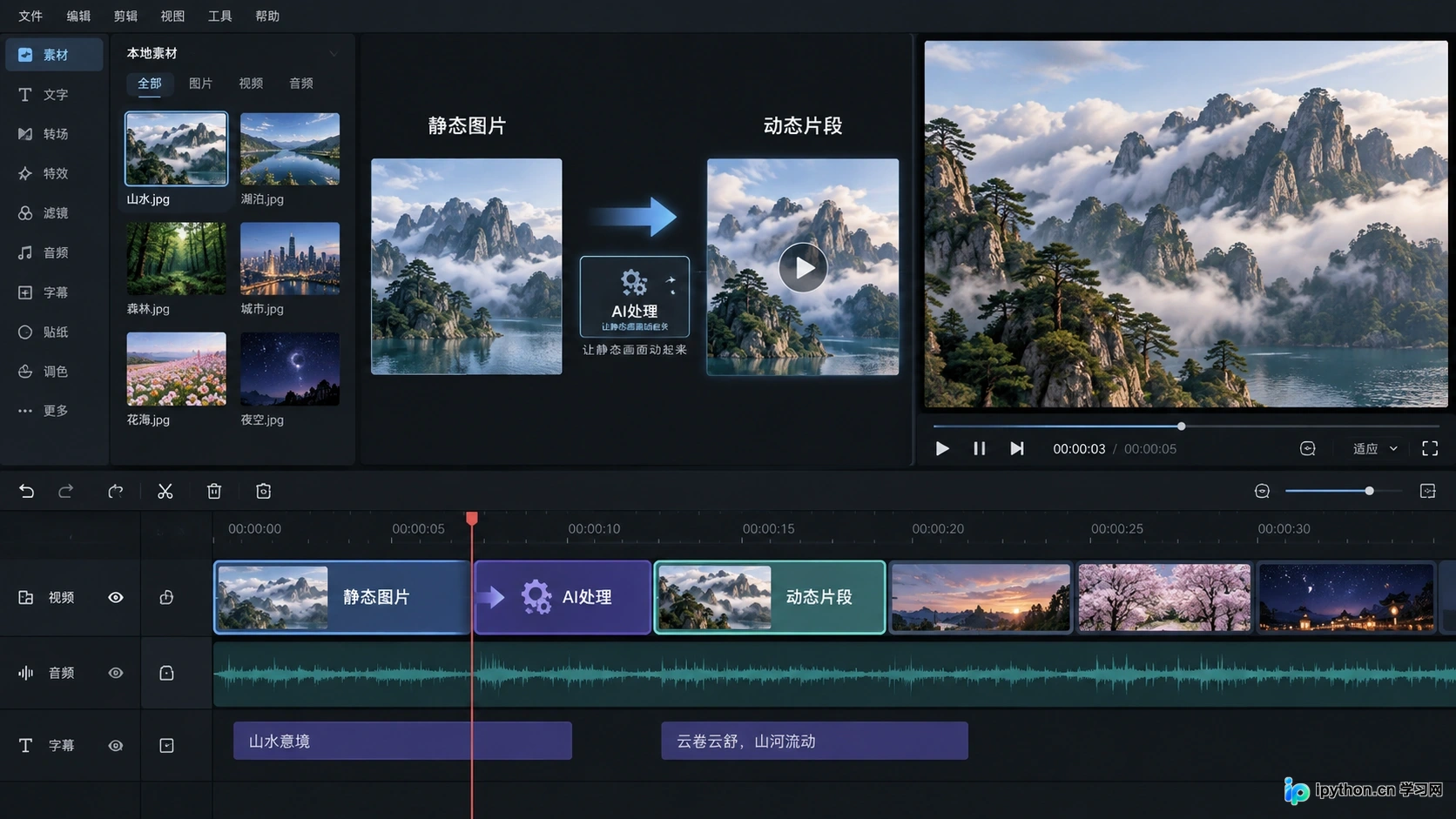The image size is (1456, 819).
Task: Switch to the 视频 media tab
Action: point(251,83)
